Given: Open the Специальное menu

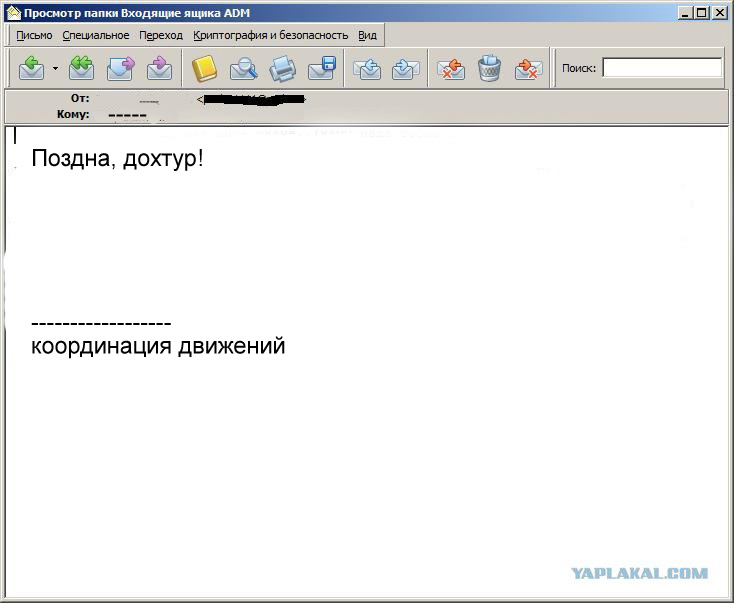Looking at the screenshot, I should 95,35.
